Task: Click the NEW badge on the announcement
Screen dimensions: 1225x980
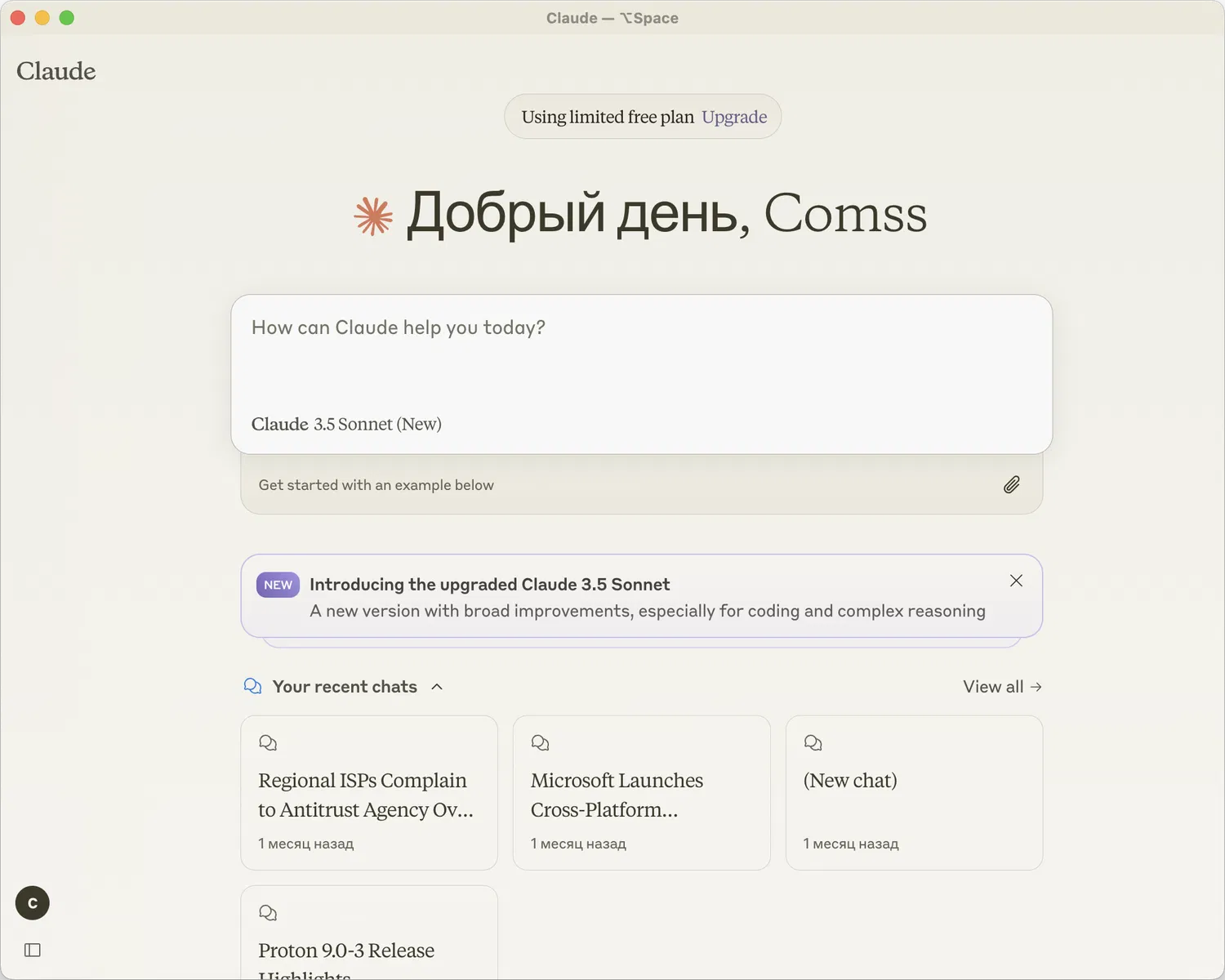Action: tap(278, 585)
